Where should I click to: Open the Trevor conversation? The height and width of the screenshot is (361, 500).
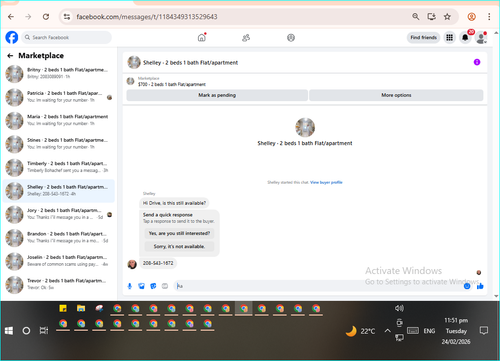coord(59,284)
